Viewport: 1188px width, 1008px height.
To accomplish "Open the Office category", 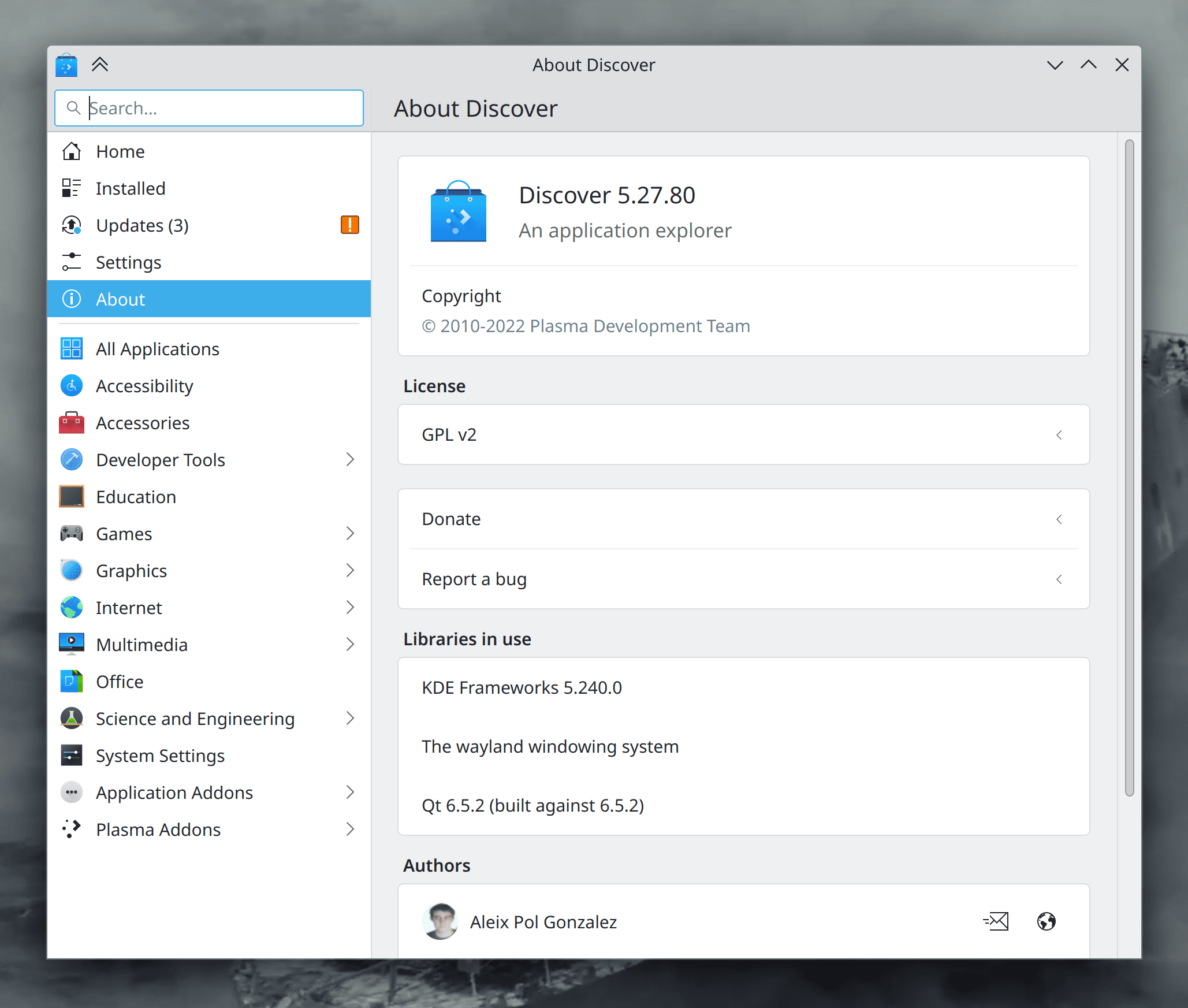I will [x=209, y=682].
